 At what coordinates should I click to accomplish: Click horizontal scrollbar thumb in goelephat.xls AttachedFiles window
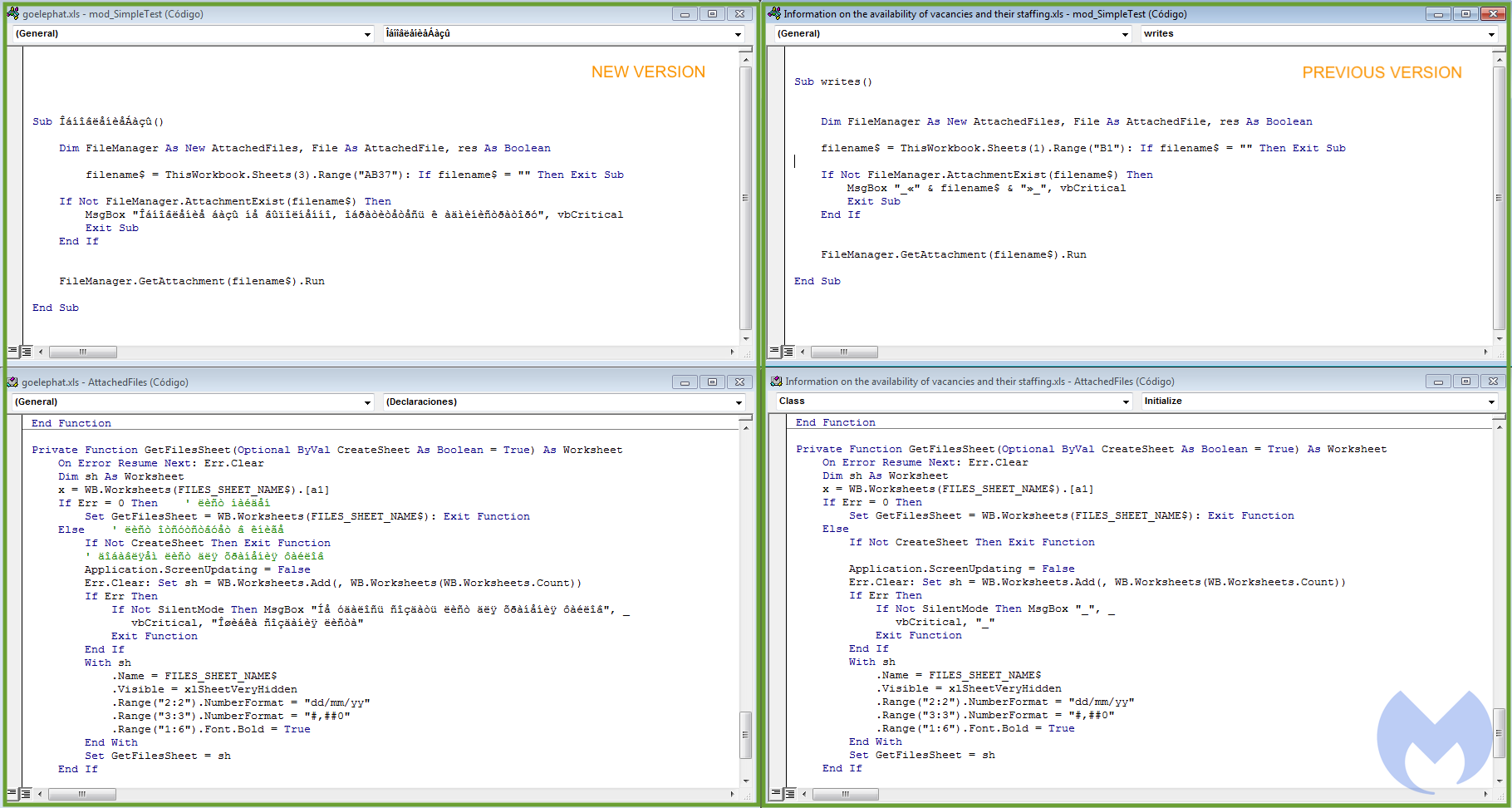(82, 794)
